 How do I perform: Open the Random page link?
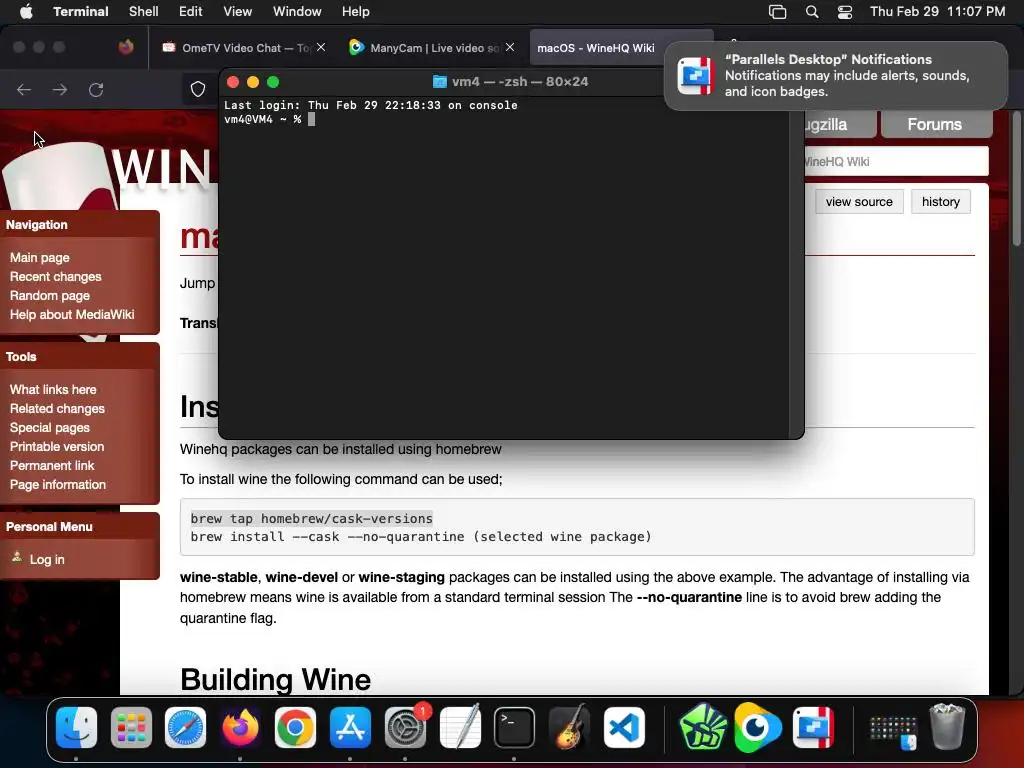50,295
